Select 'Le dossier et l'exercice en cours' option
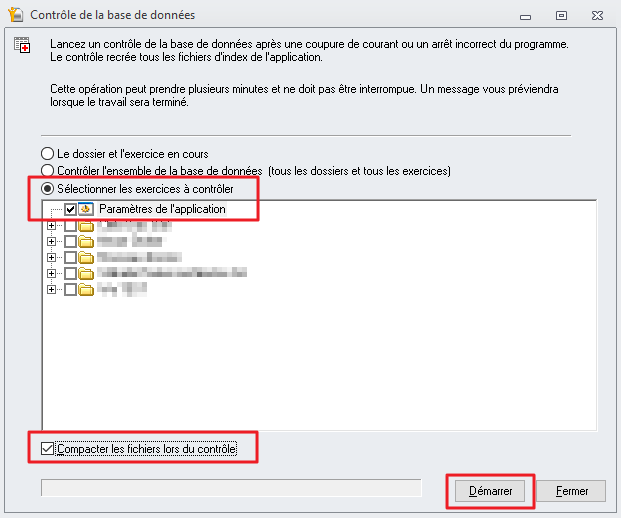621x518 pixels. tap(47, 154)
